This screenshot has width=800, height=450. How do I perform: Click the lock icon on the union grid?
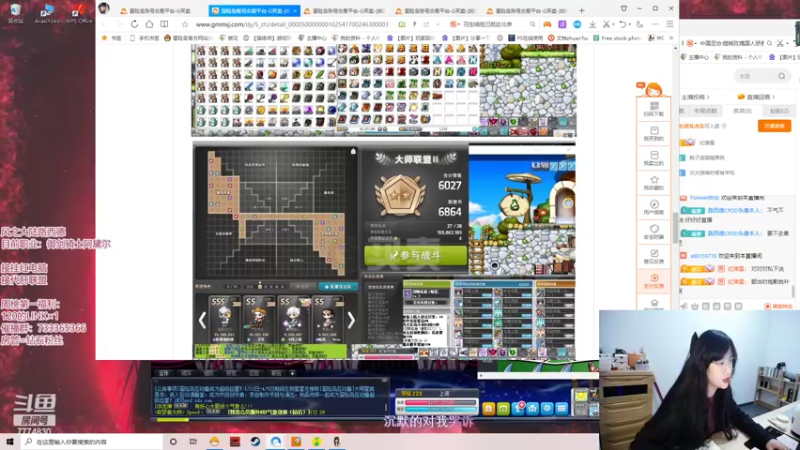(x=353, y=152)
